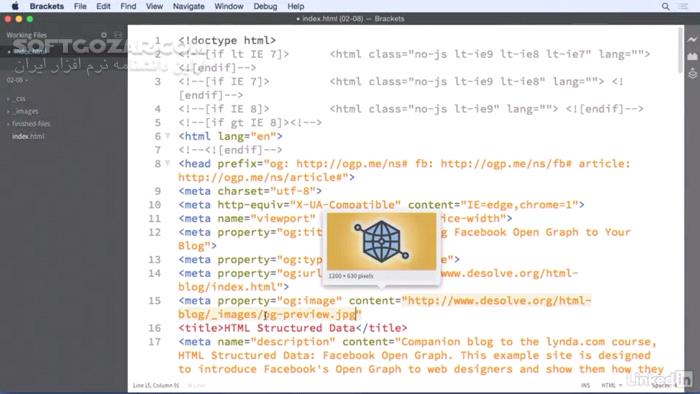The image size is (700, 394).
Task: Open the Find menu
Action: pos(128,6)
